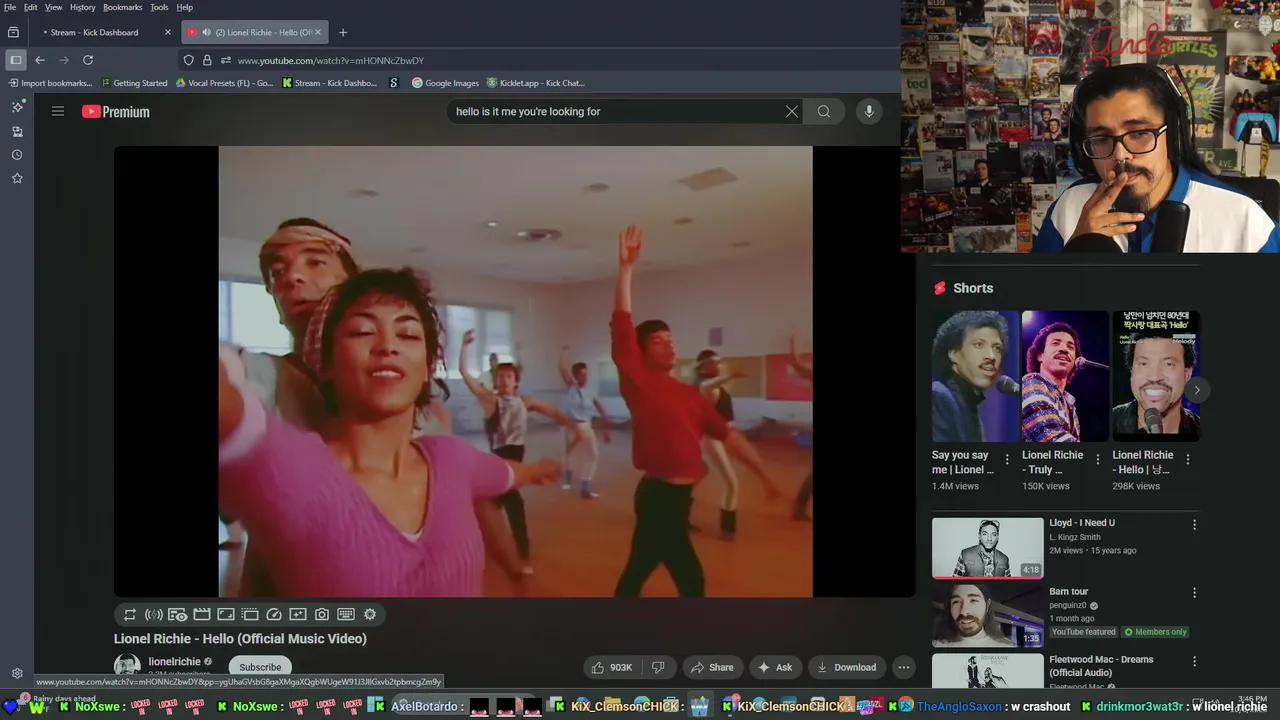Run search with magnifier button

click(x=824, y=111)
